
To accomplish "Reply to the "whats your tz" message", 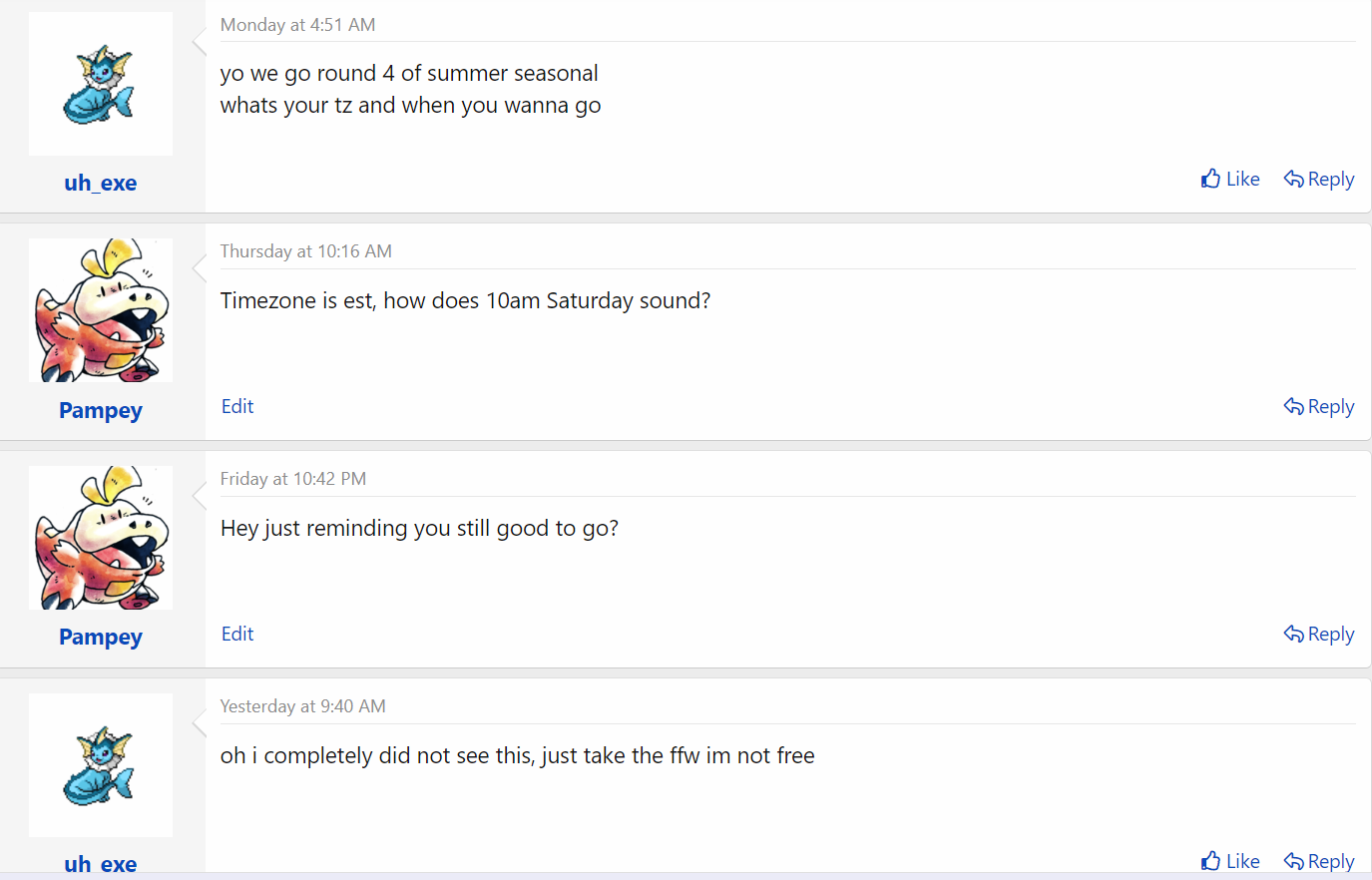I will (x=1319, y=180).
